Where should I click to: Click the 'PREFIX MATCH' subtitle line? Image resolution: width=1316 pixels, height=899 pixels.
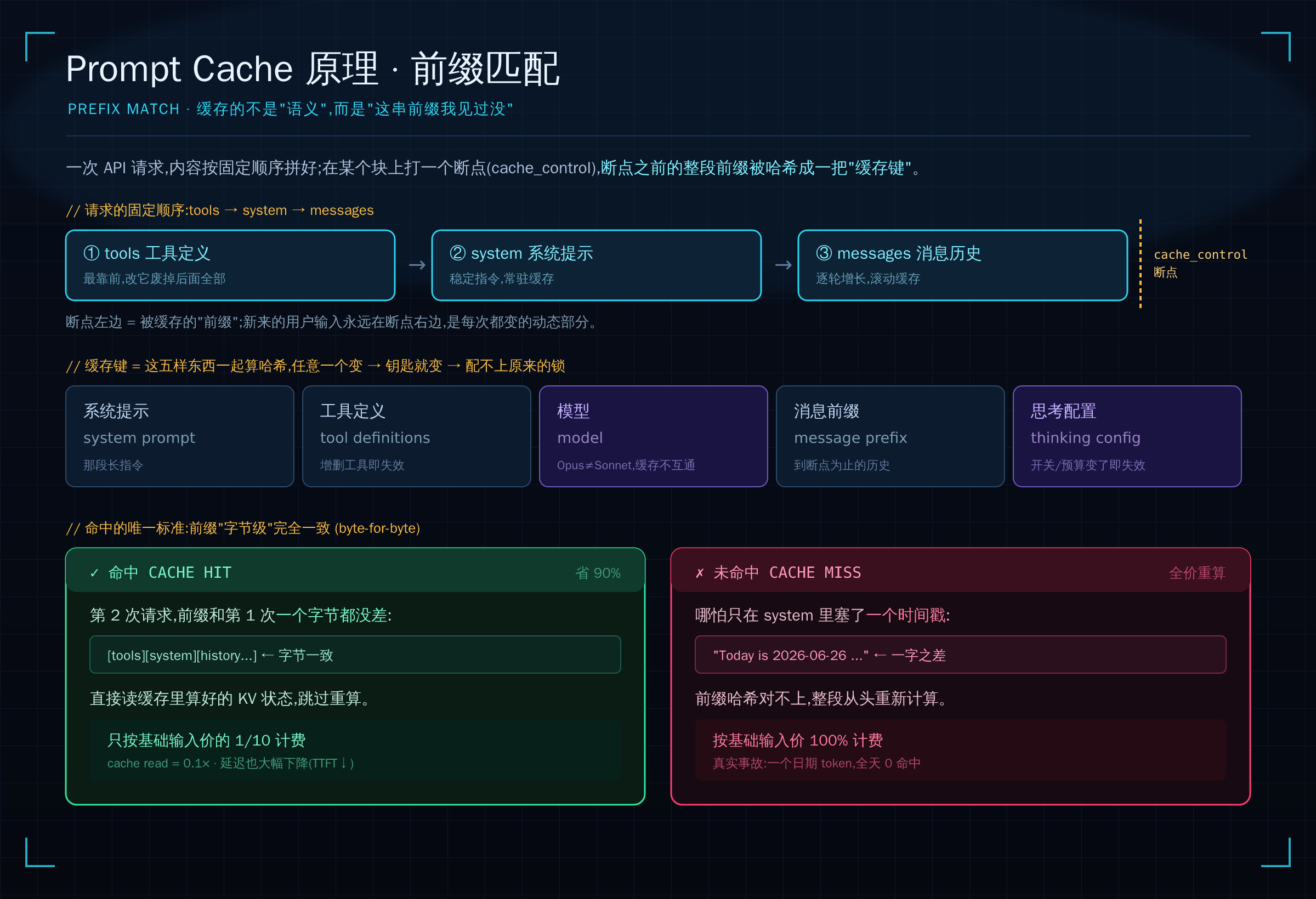290,109
